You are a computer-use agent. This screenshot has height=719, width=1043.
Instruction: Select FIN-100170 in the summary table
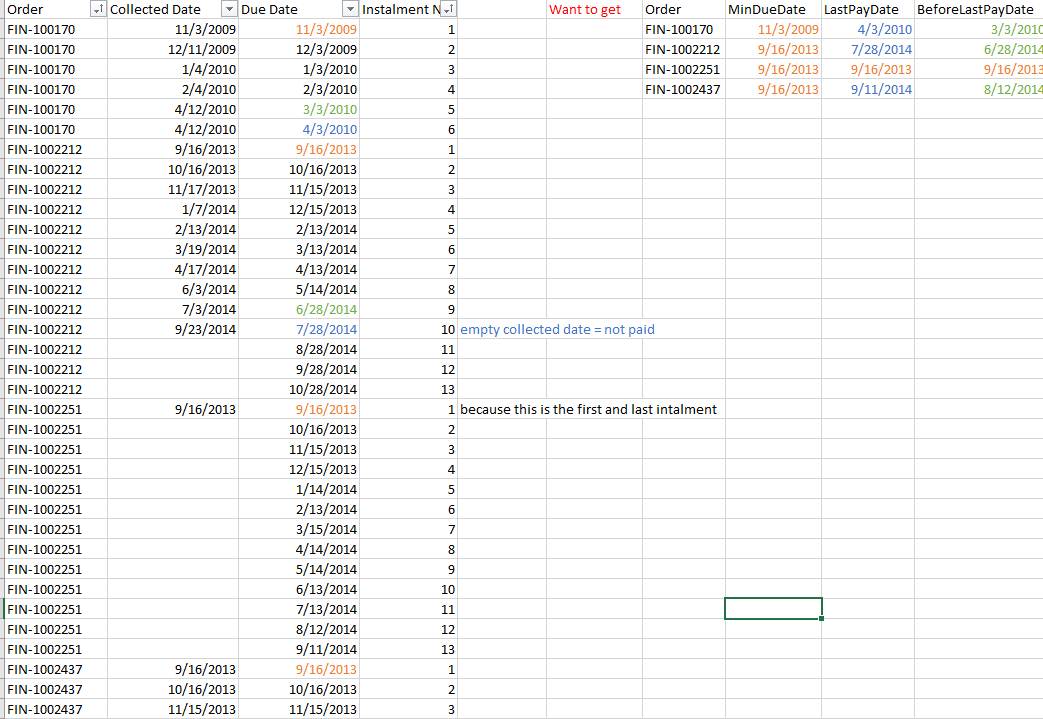(683, 29)
